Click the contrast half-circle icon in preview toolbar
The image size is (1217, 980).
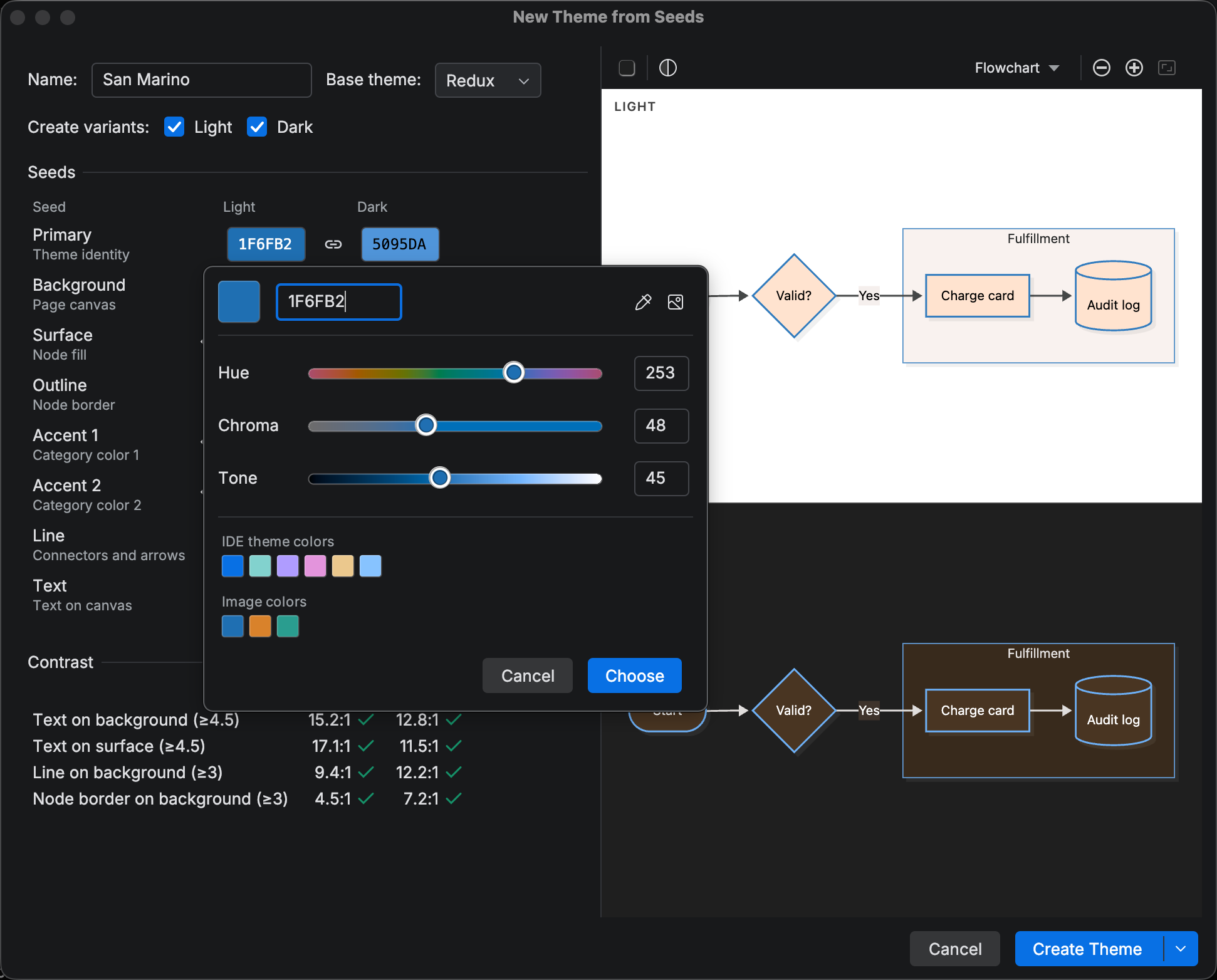point(668,68)
